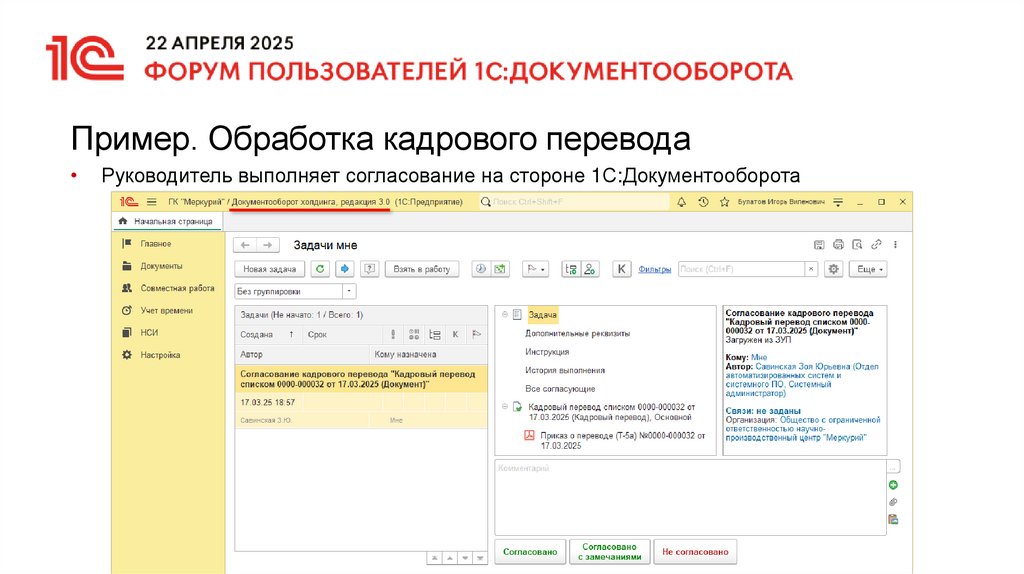Image resolution: width=1024 pixels, height=574 pixels.
Task: Click the task list search field
Action: click(742, 269)
